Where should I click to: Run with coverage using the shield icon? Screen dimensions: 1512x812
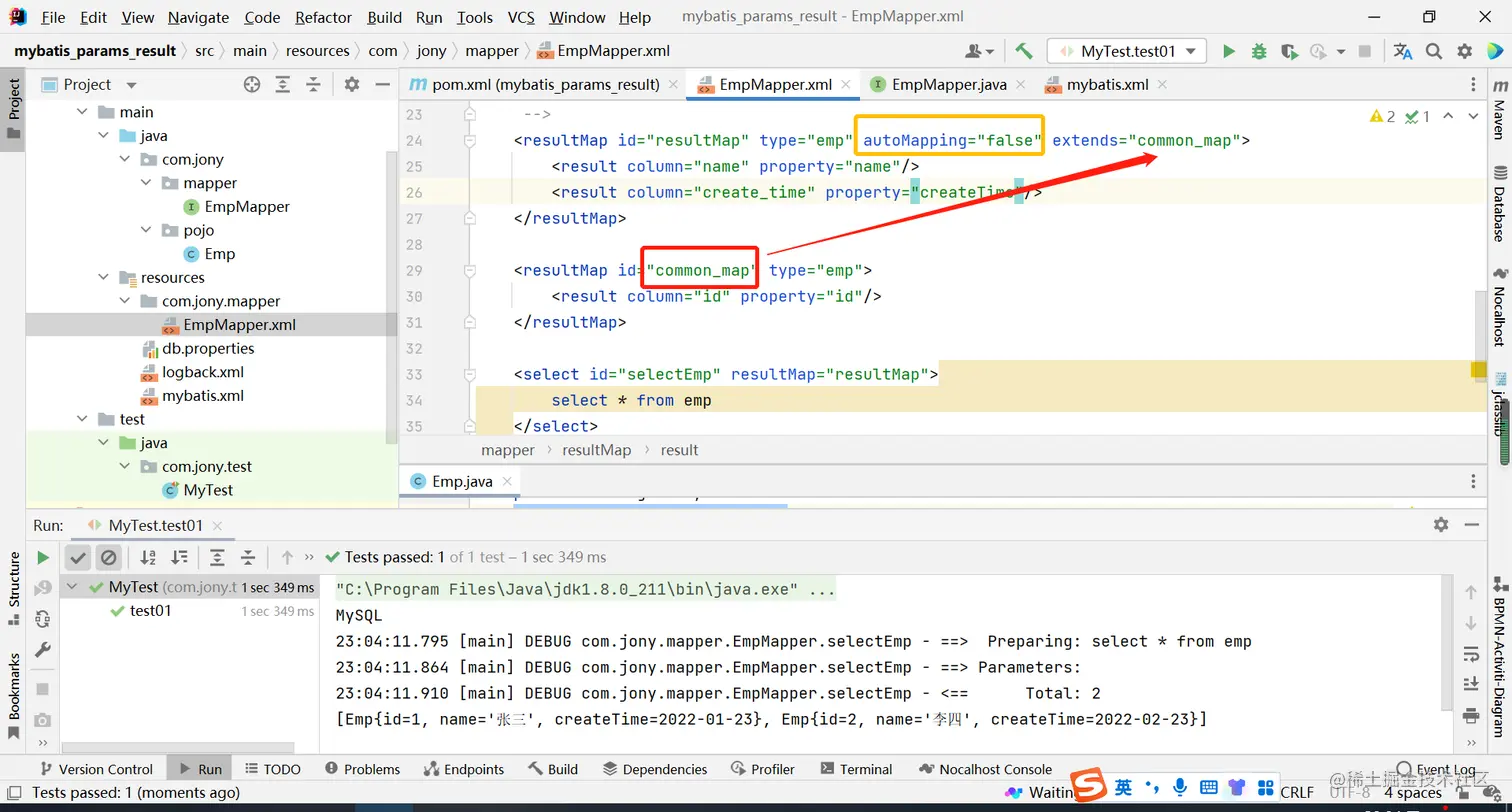pyautogui.click(x=1289, y=51)
